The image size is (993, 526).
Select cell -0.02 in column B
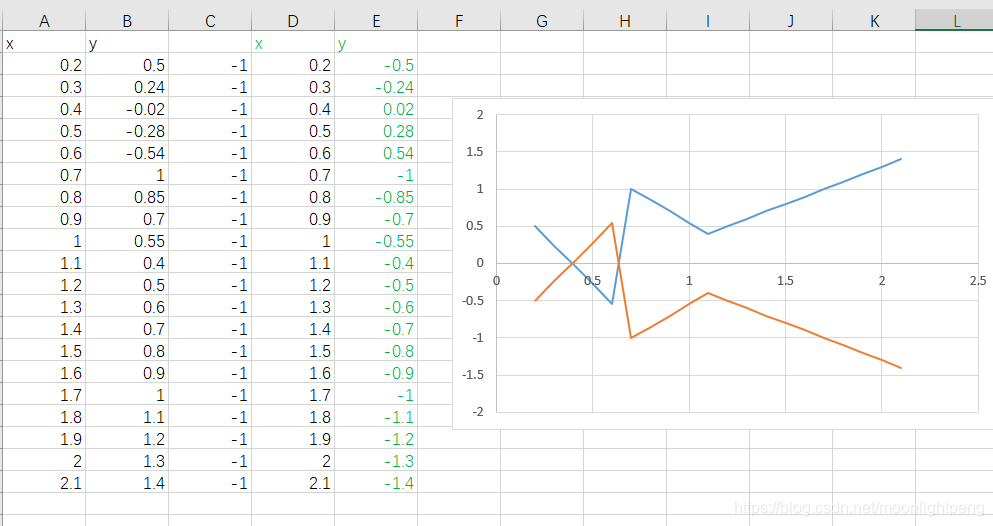pyautogui.click(x=127, y=109)
